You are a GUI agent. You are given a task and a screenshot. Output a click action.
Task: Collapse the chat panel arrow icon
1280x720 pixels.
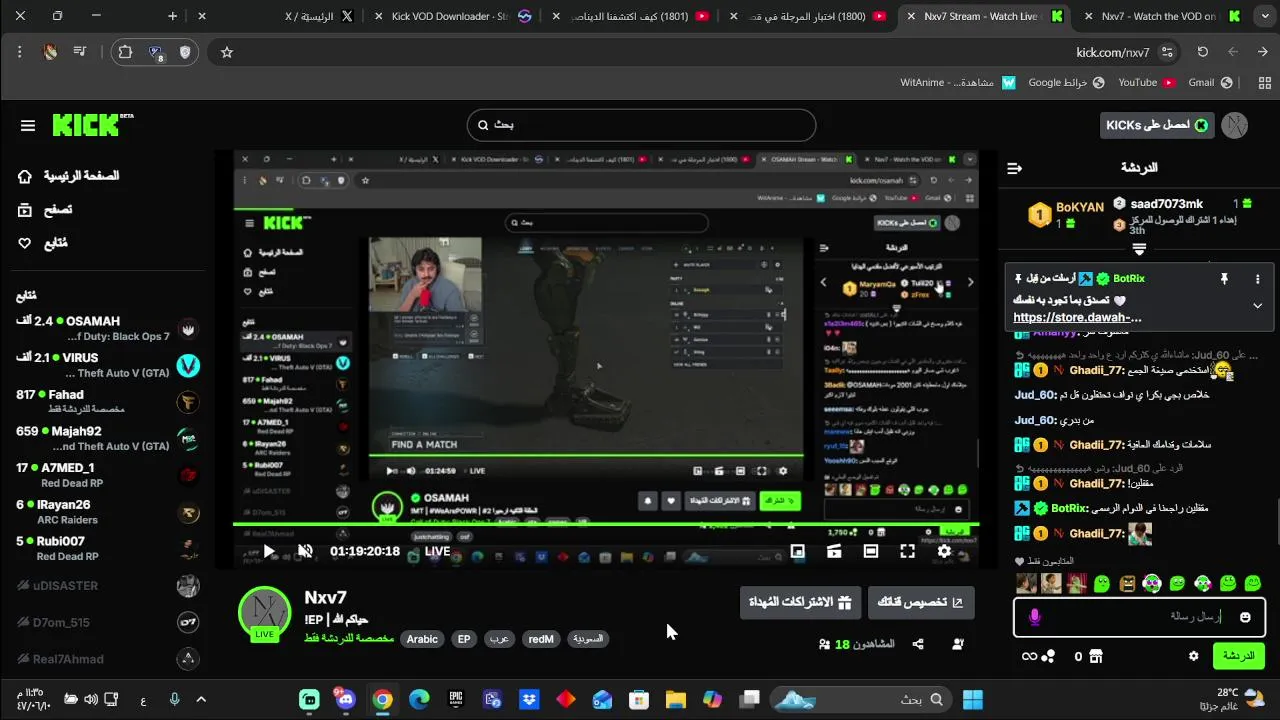point(1015,168)
